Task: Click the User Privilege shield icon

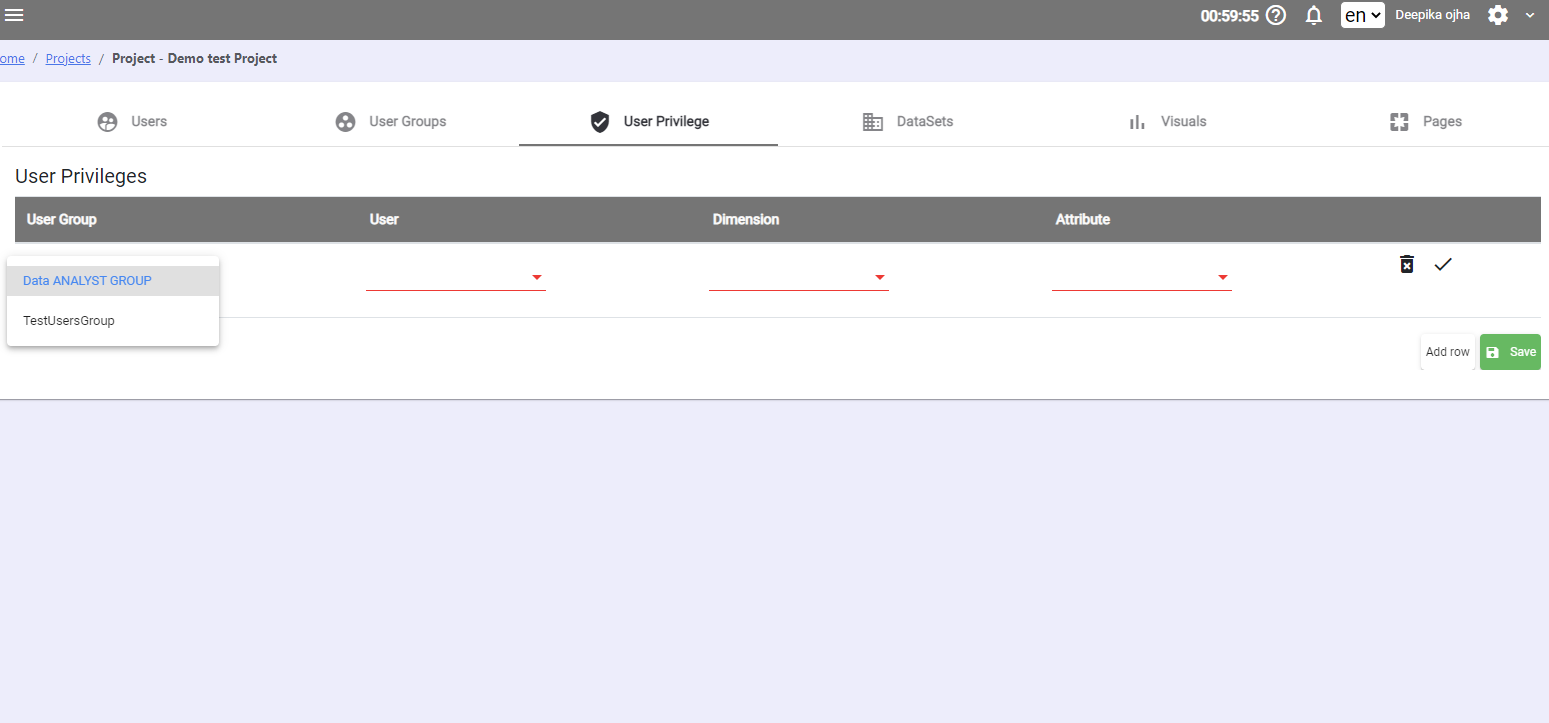Action: coord(600,121)
